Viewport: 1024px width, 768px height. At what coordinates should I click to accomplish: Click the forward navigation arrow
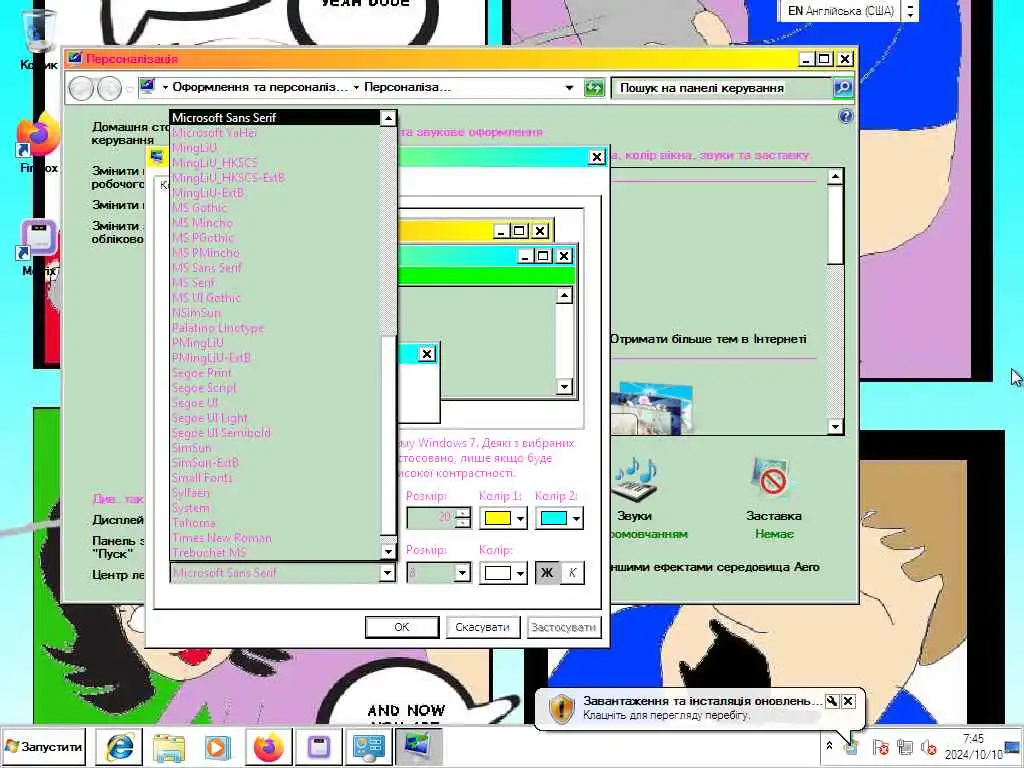click(110, 88)
